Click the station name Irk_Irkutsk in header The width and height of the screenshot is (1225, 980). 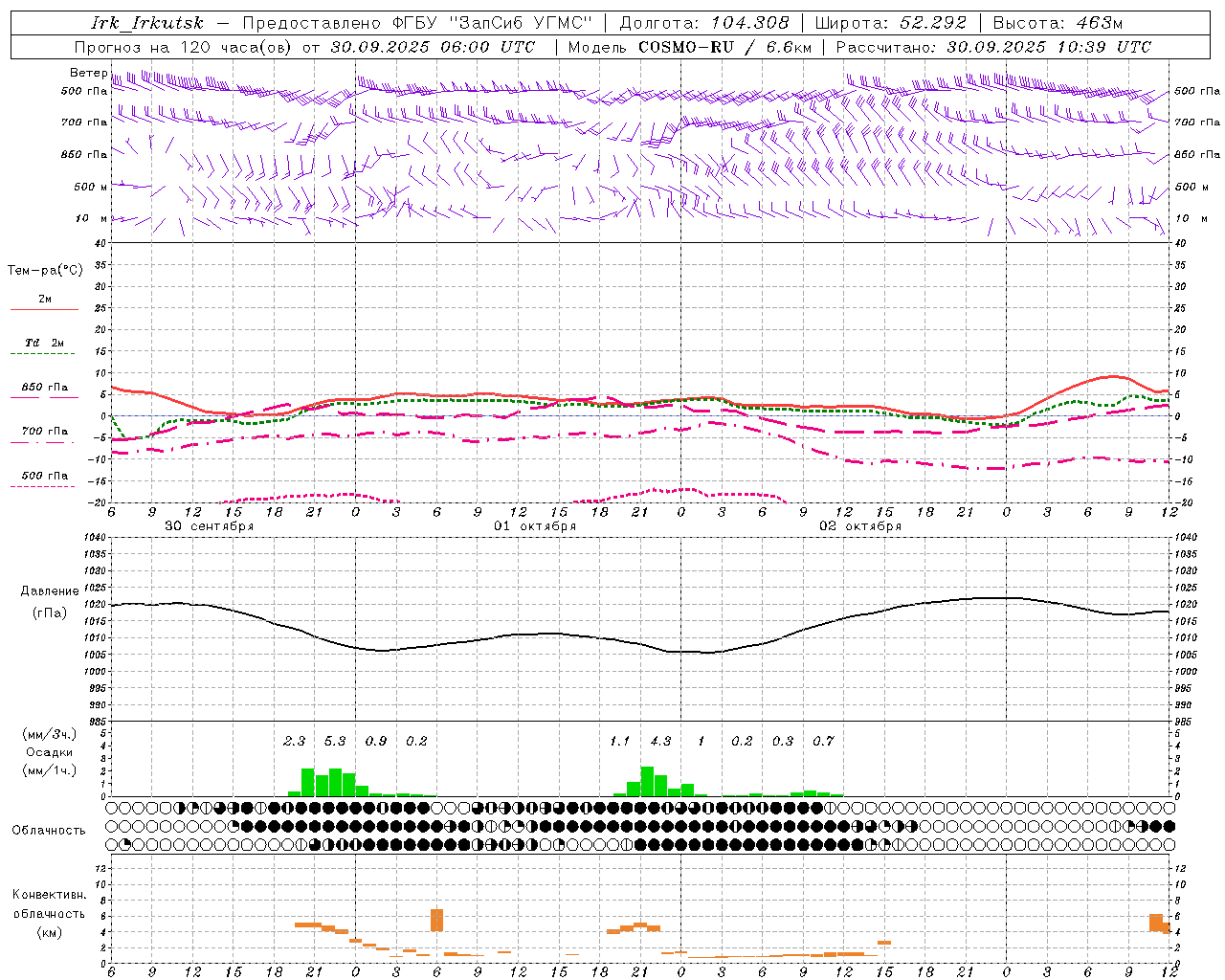point(146,23)
